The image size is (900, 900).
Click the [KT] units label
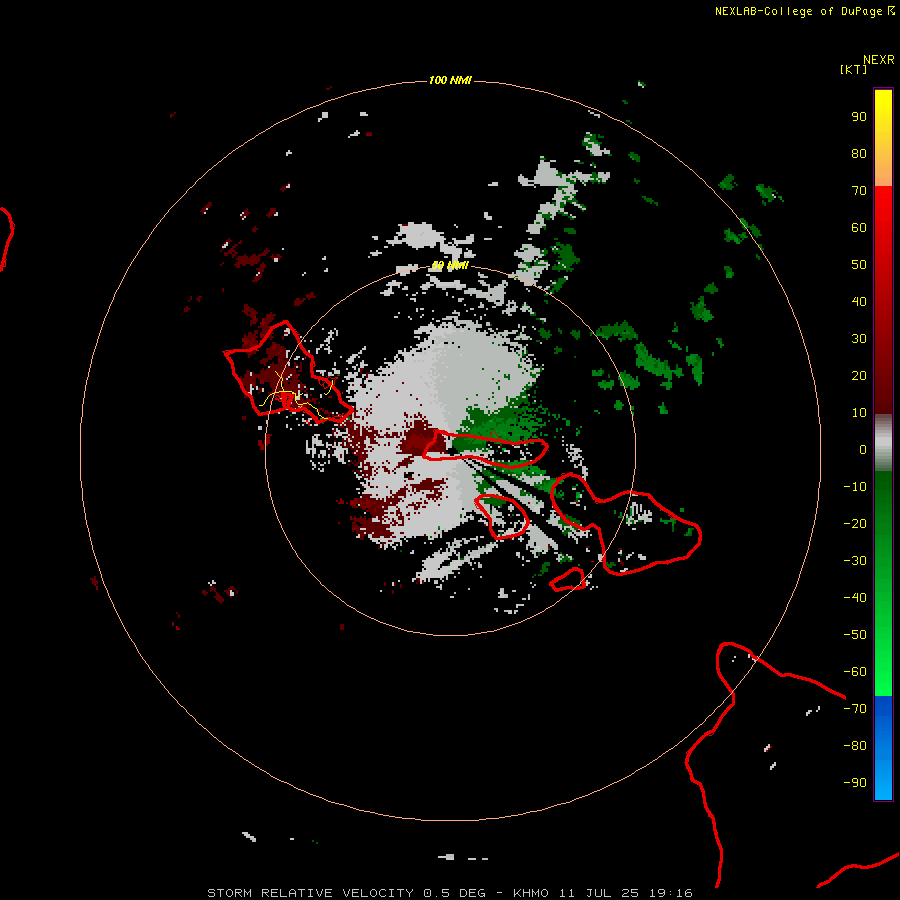click(x=854, y=69)
